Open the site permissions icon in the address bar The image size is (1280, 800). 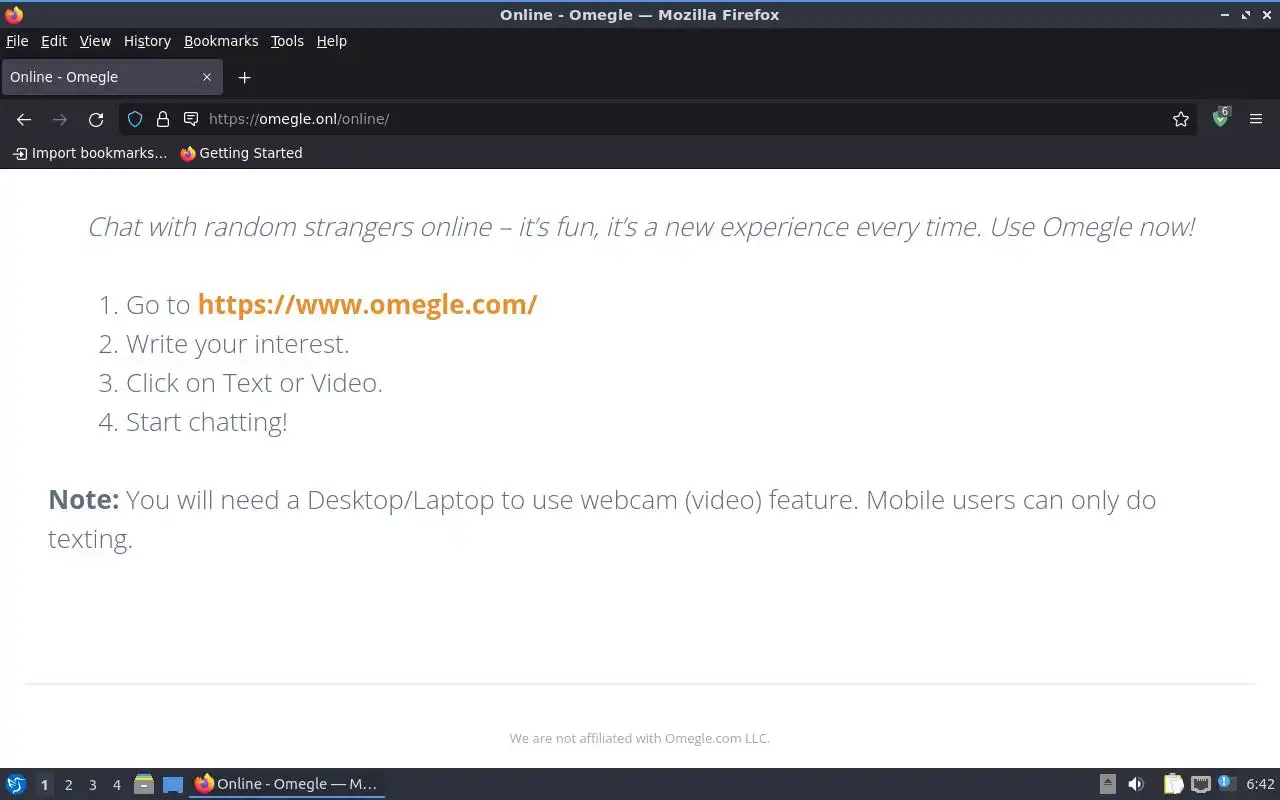tap(191, 119)
